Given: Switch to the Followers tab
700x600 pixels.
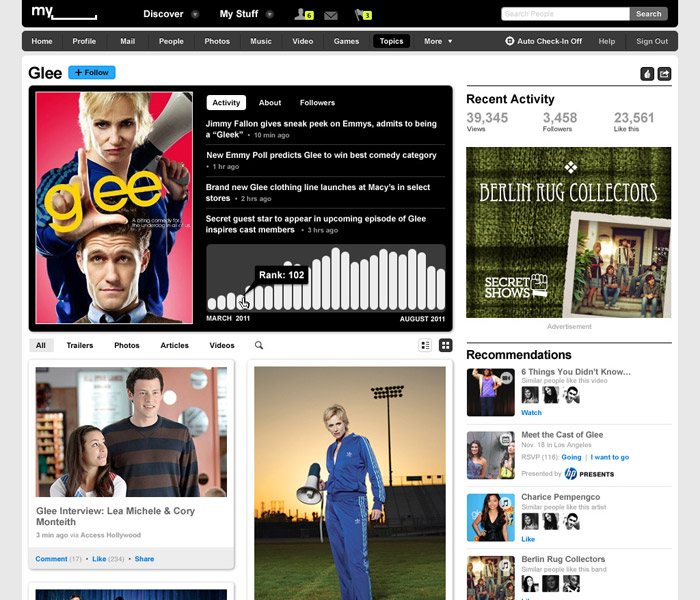Looking at the screenshot, I should coord(317,103).
